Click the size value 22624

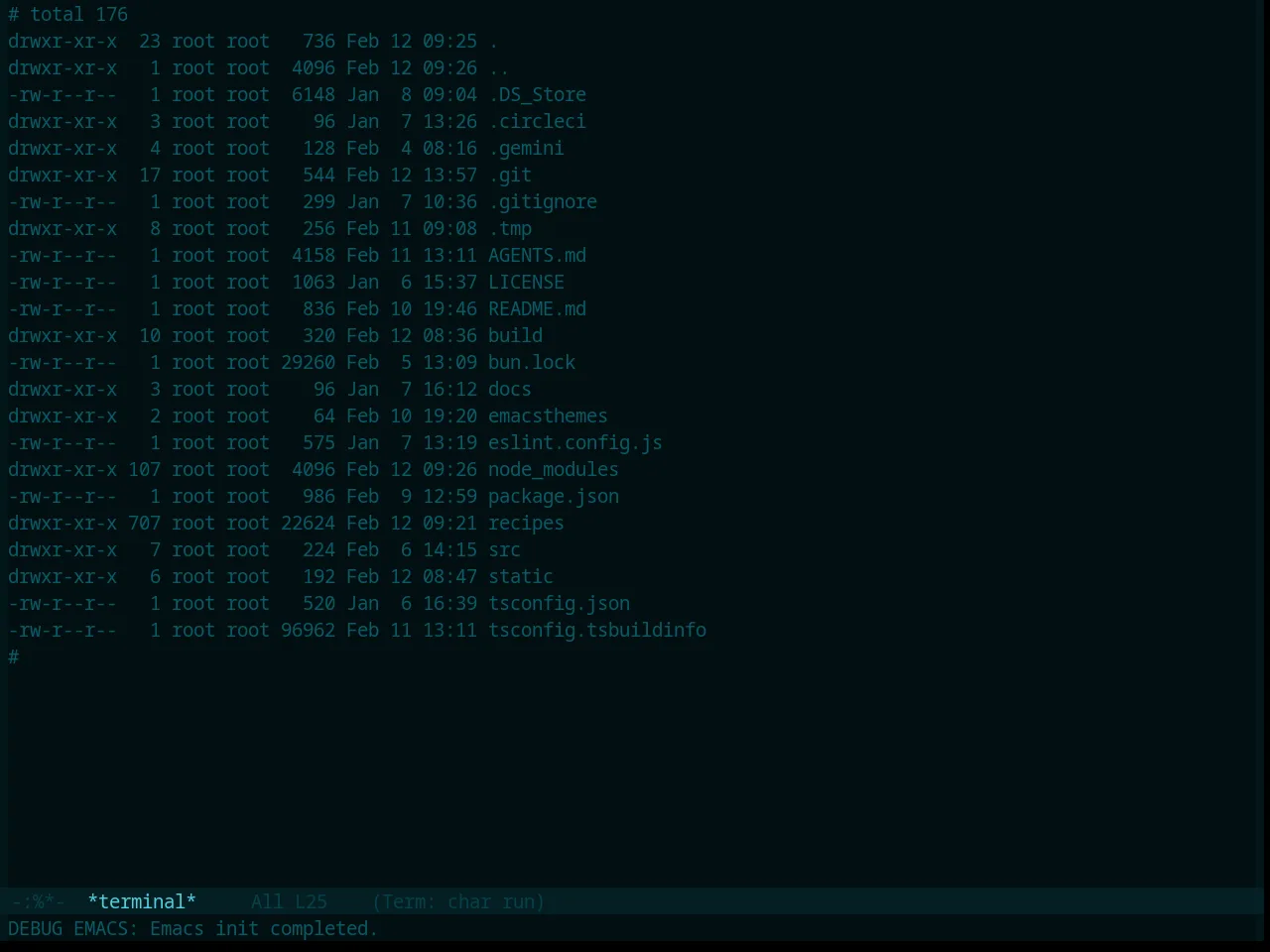click(x=308, y=524)
